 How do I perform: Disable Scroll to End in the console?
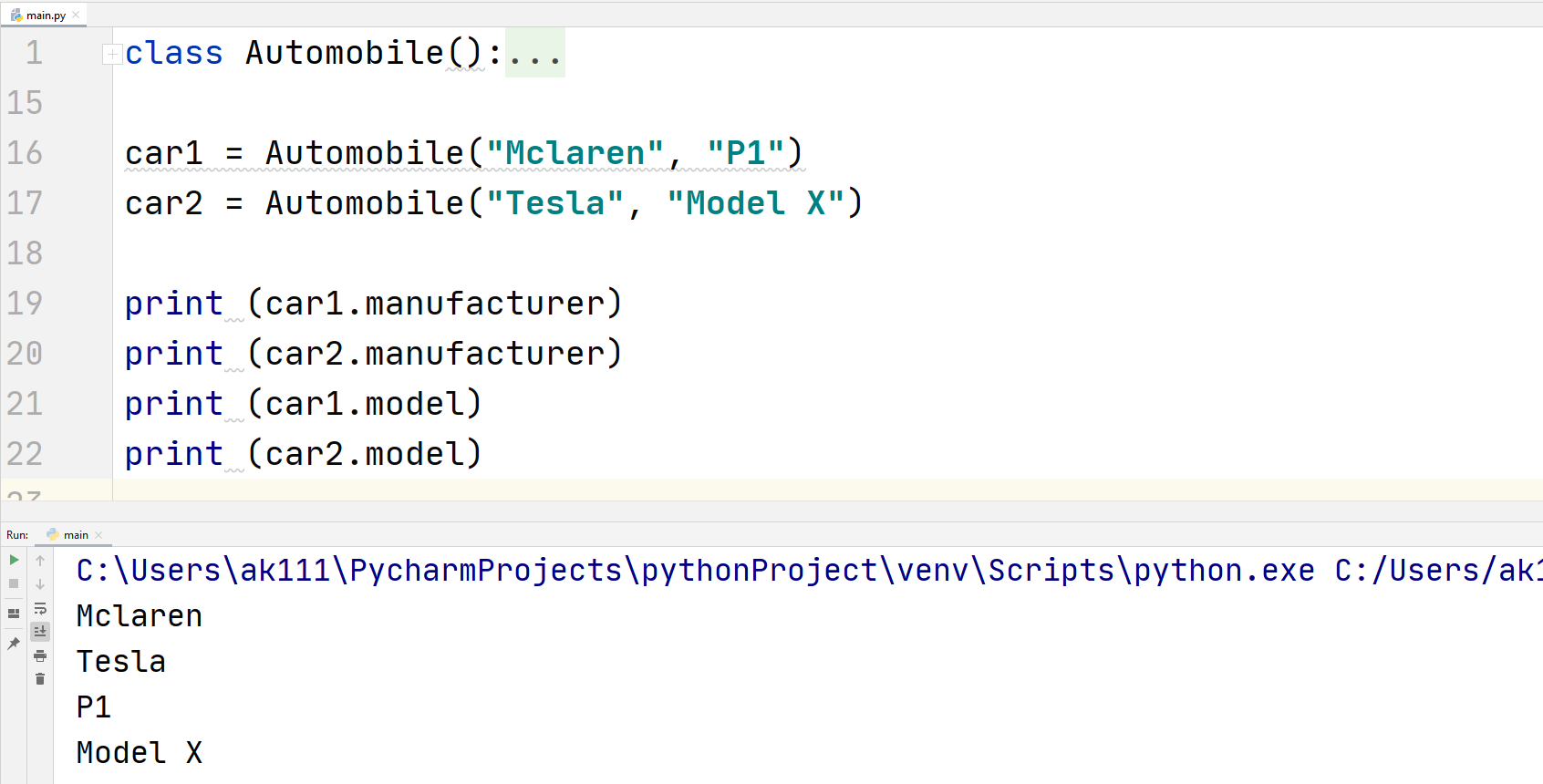click(40, 631)
